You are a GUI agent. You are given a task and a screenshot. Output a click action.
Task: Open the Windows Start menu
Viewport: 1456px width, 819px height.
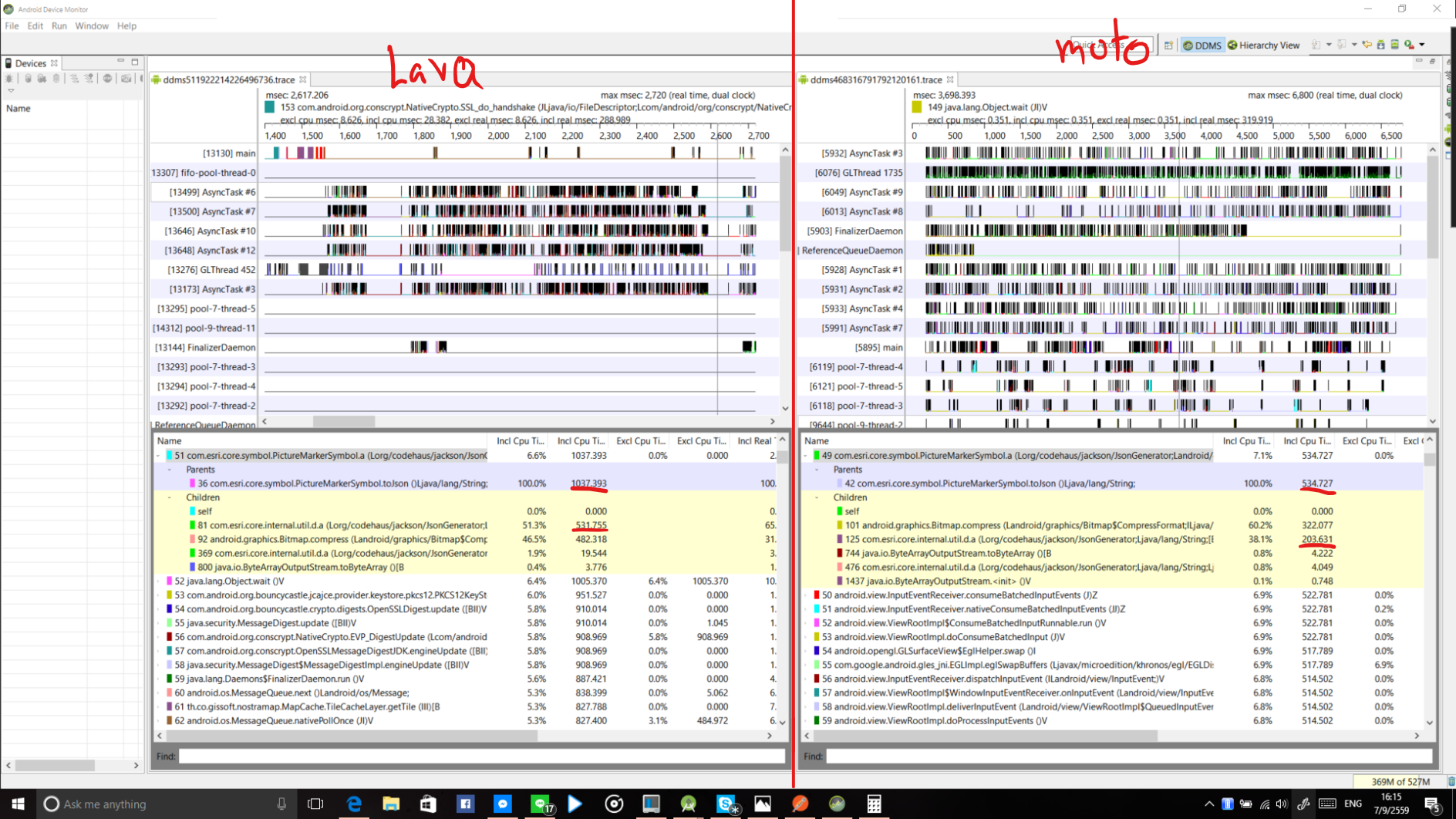[x=18, y=804]
